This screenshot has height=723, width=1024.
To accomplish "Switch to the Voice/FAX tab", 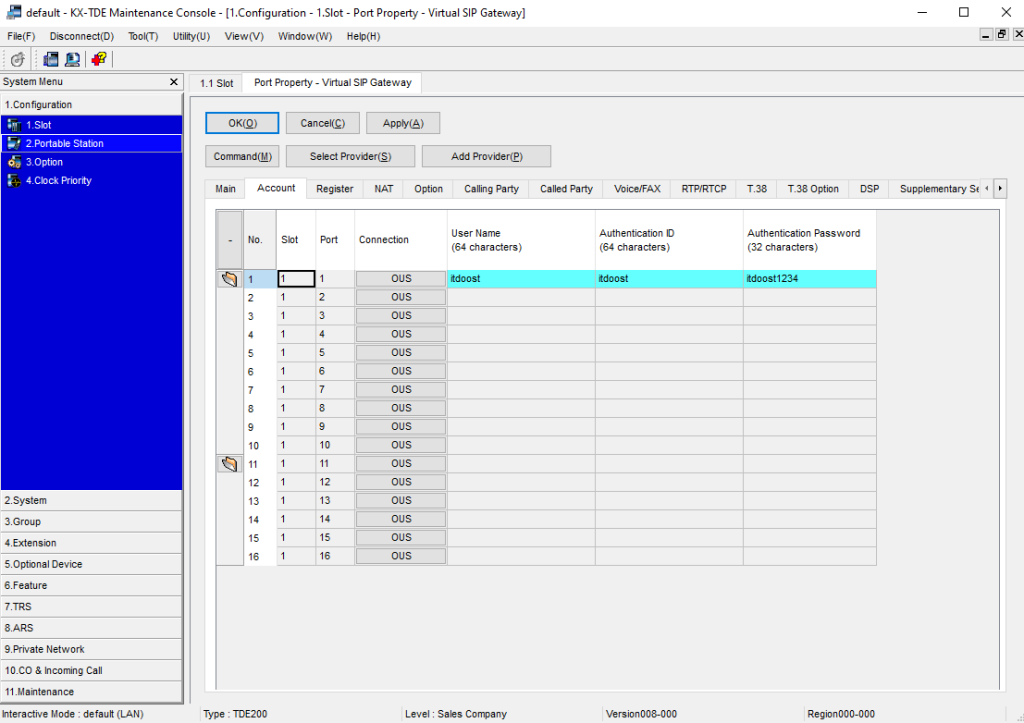I will pos(637,189).
